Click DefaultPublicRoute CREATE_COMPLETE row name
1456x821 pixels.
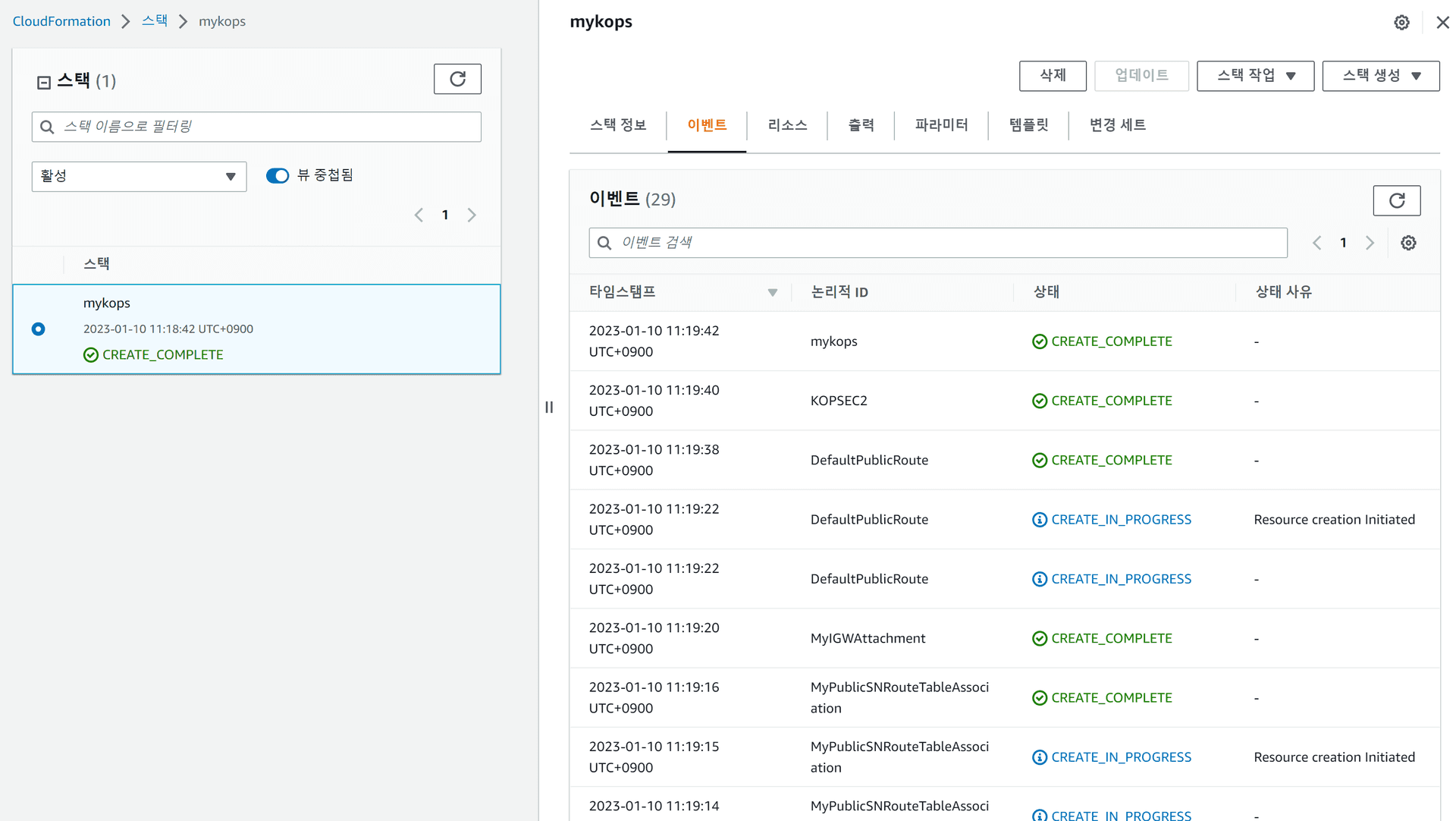coord(869,461)
